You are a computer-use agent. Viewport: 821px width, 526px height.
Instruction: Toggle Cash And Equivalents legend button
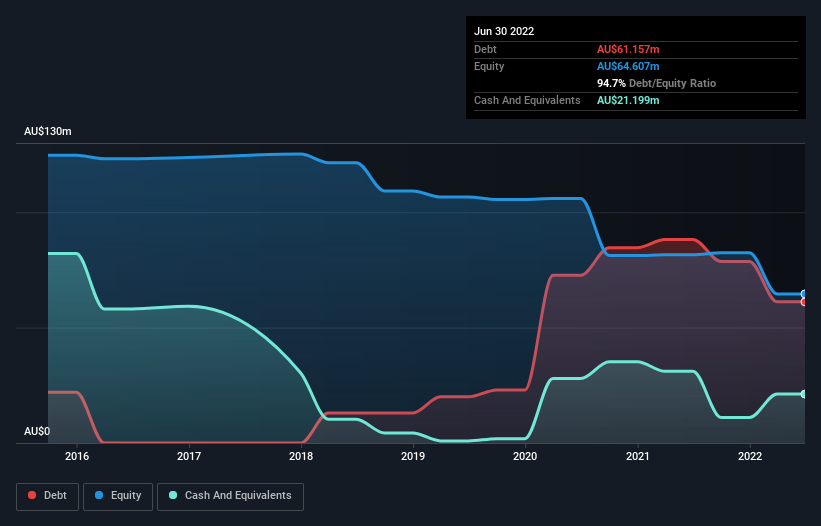pyautogui.click(x=230, y=496)
